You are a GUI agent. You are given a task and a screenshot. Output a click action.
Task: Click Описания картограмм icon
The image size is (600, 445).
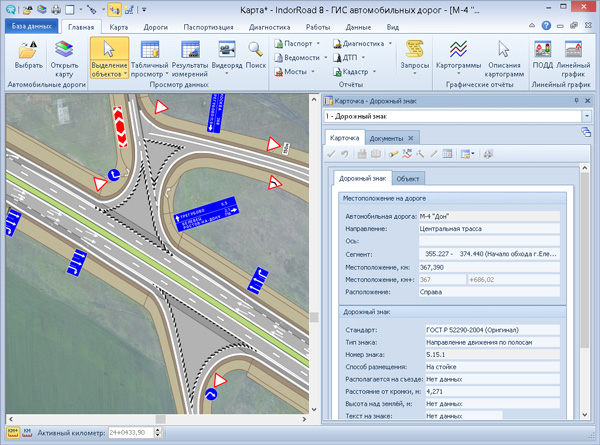(x=505, y=50)
